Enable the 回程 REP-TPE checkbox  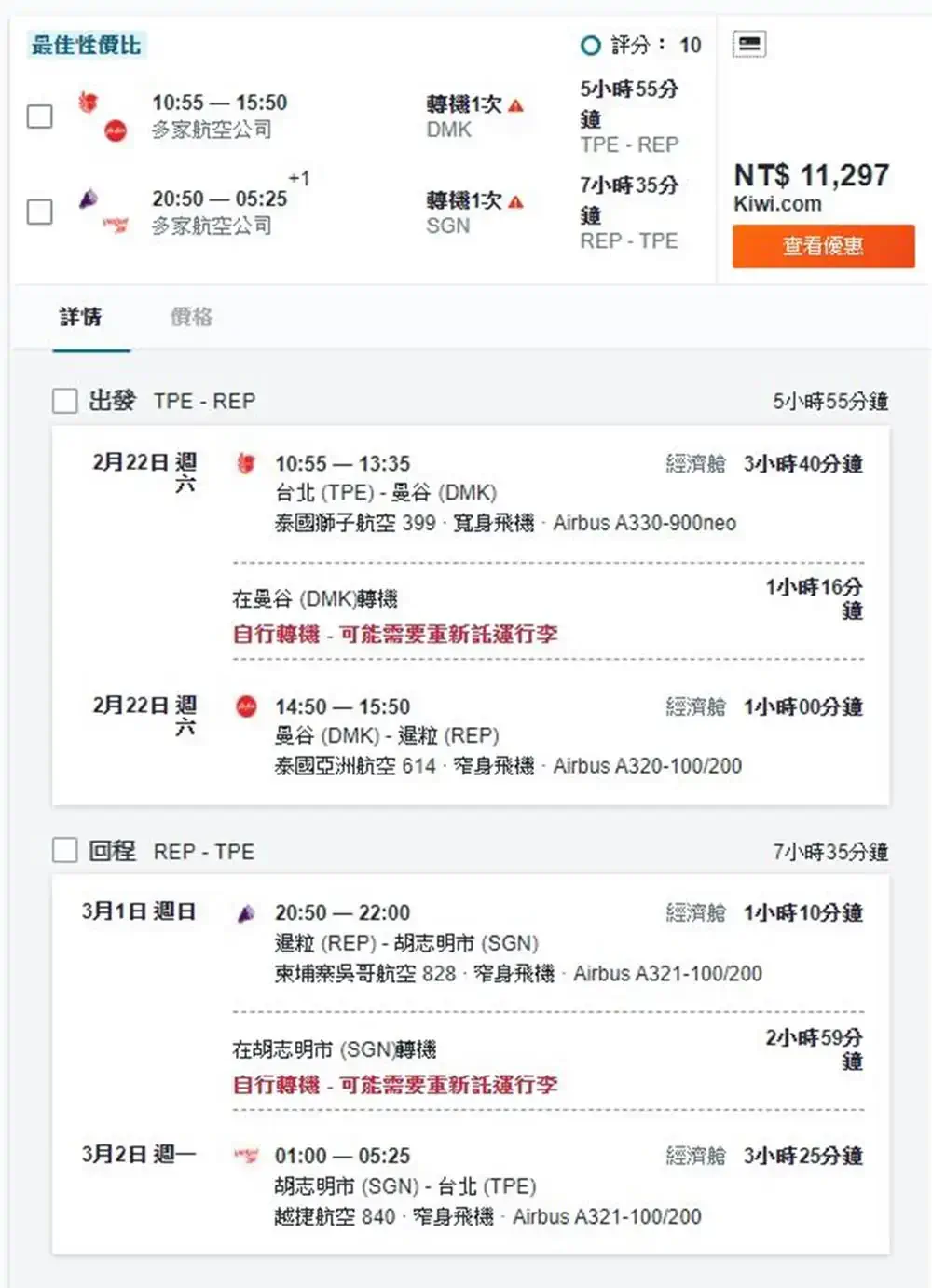pos(64,850)
